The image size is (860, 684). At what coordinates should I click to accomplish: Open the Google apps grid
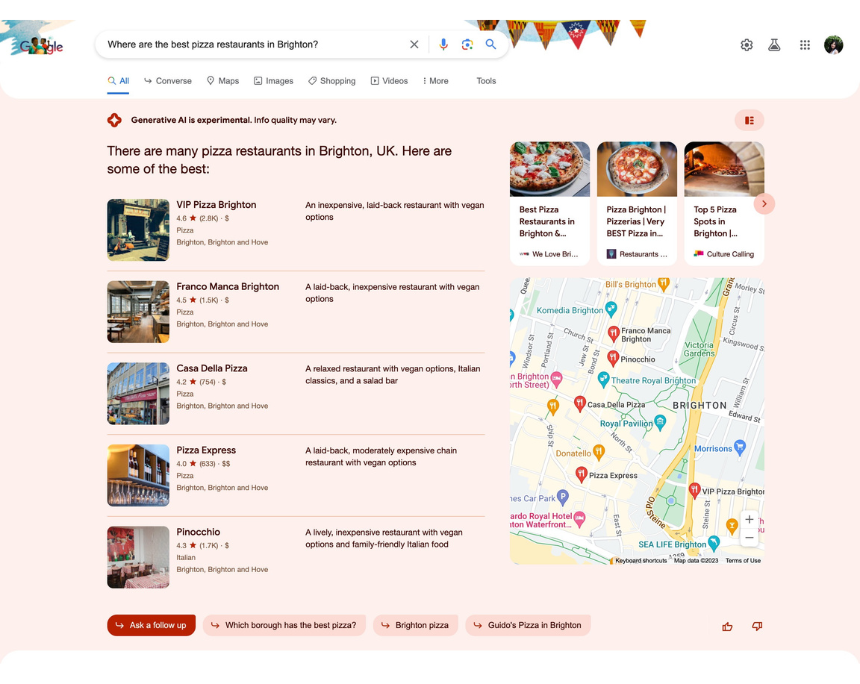tap(804, 44)
